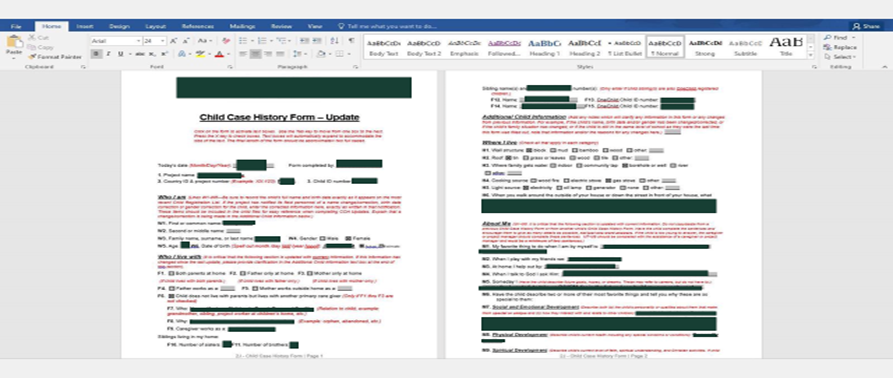Check F2 Father only at home
This screenshot has height=378, width=893.
(x=243, y=274)
